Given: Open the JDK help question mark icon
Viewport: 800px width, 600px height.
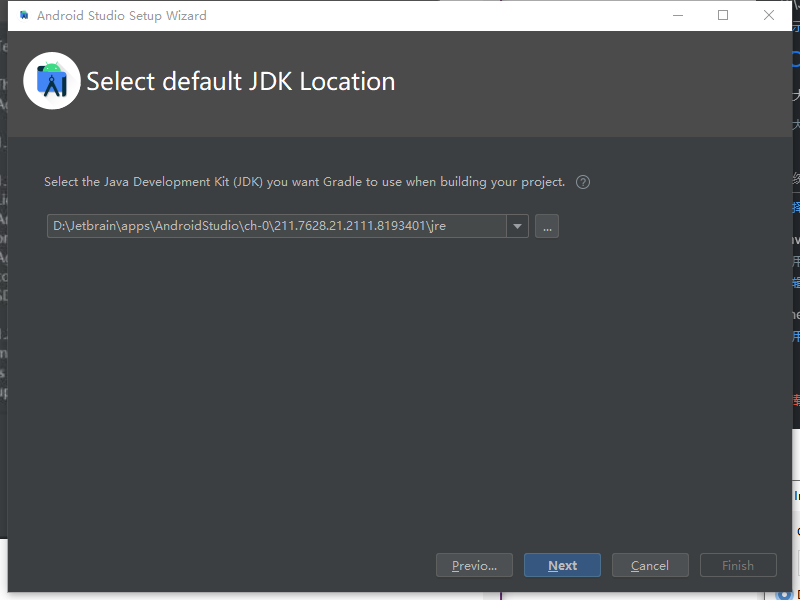Looking at the screenshot, I should pyautogui.click(x=583, y=182).
